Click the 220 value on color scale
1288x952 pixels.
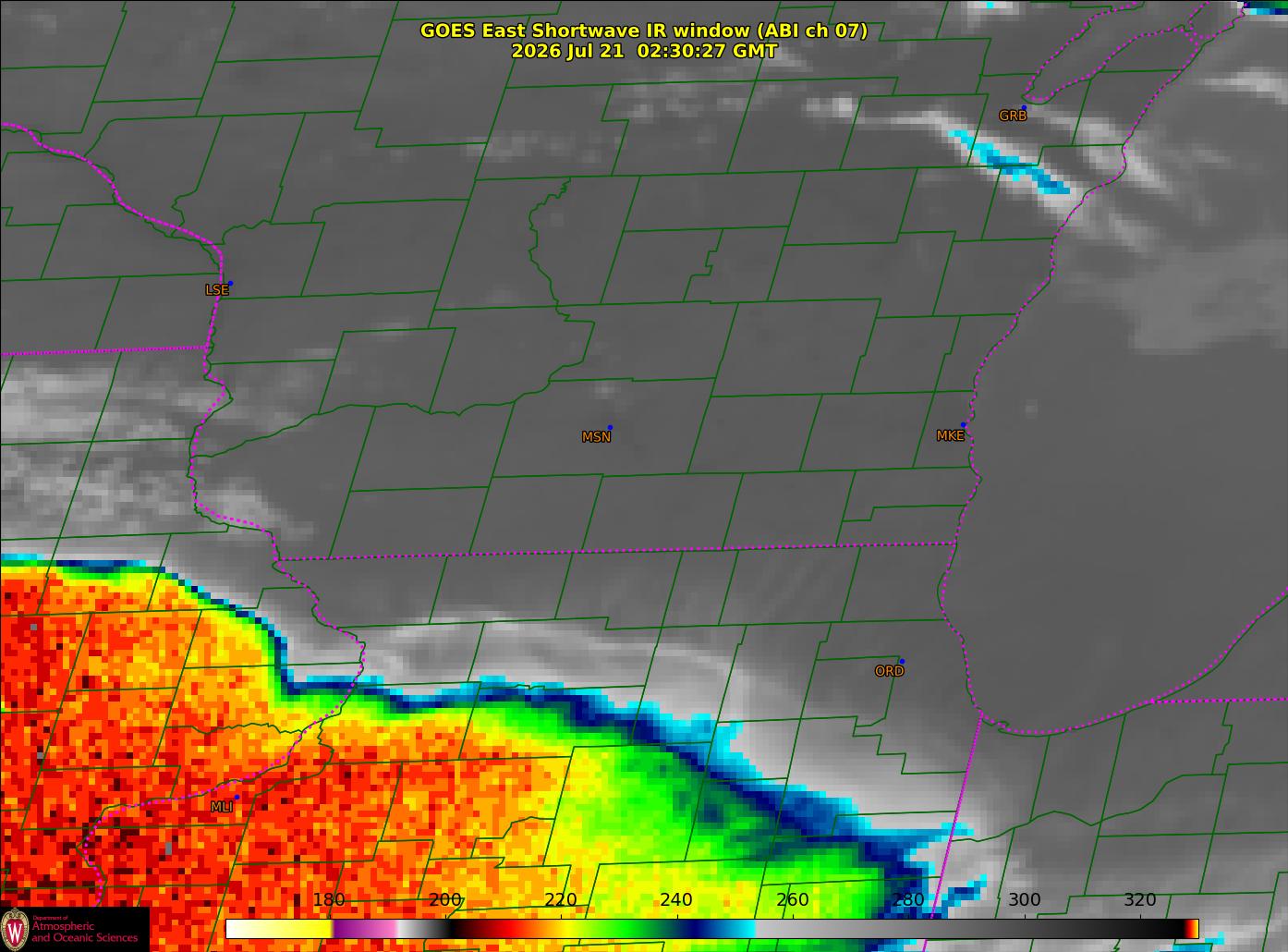coord(561,900)
